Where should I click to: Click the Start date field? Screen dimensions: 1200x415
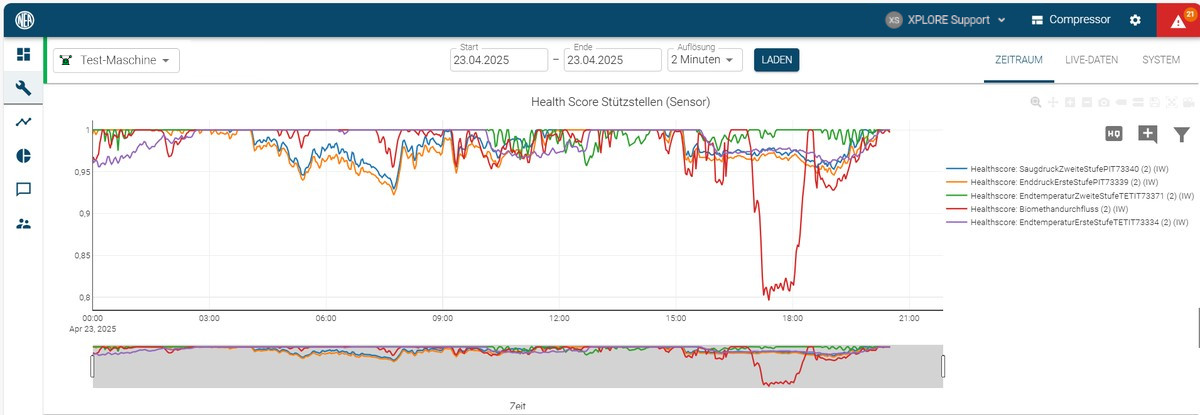[x=500, y=60]
